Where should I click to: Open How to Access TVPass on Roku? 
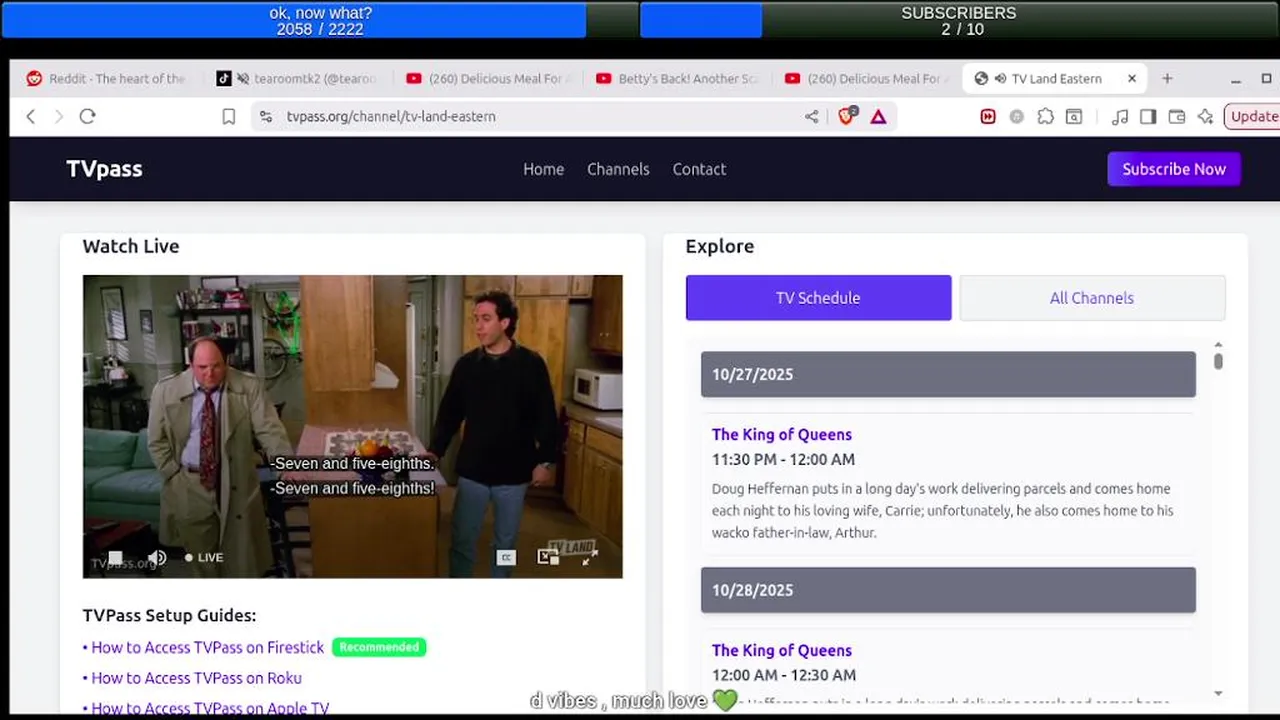196,678
